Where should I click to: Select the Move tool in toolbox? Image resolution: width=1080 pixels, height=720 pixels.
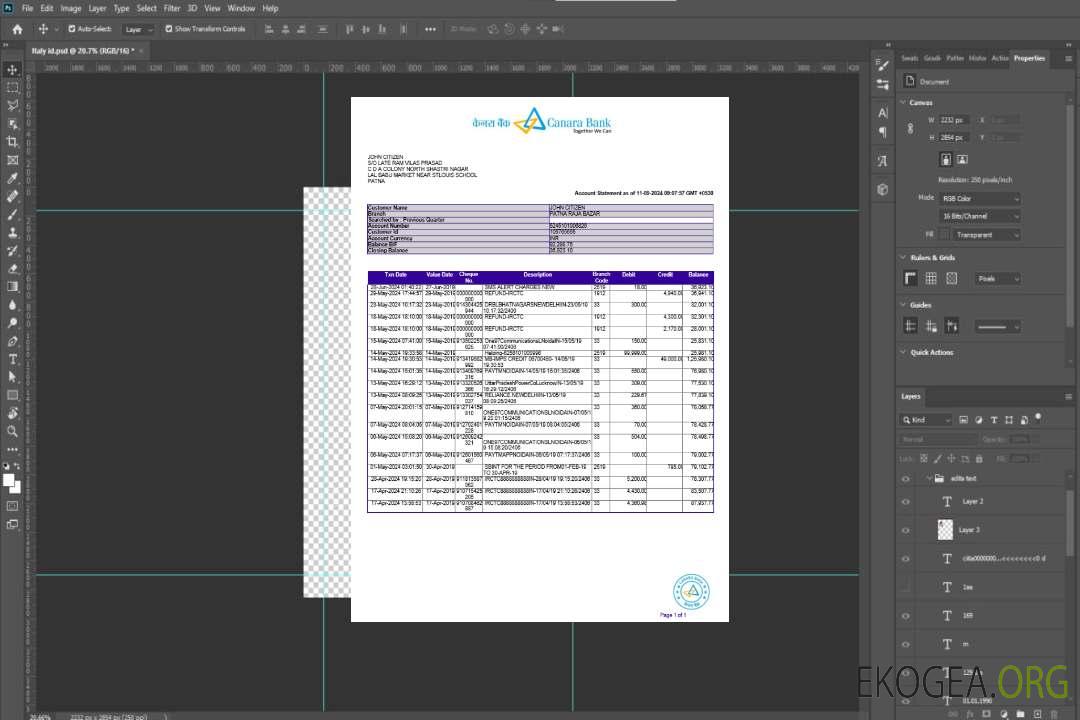12,70
